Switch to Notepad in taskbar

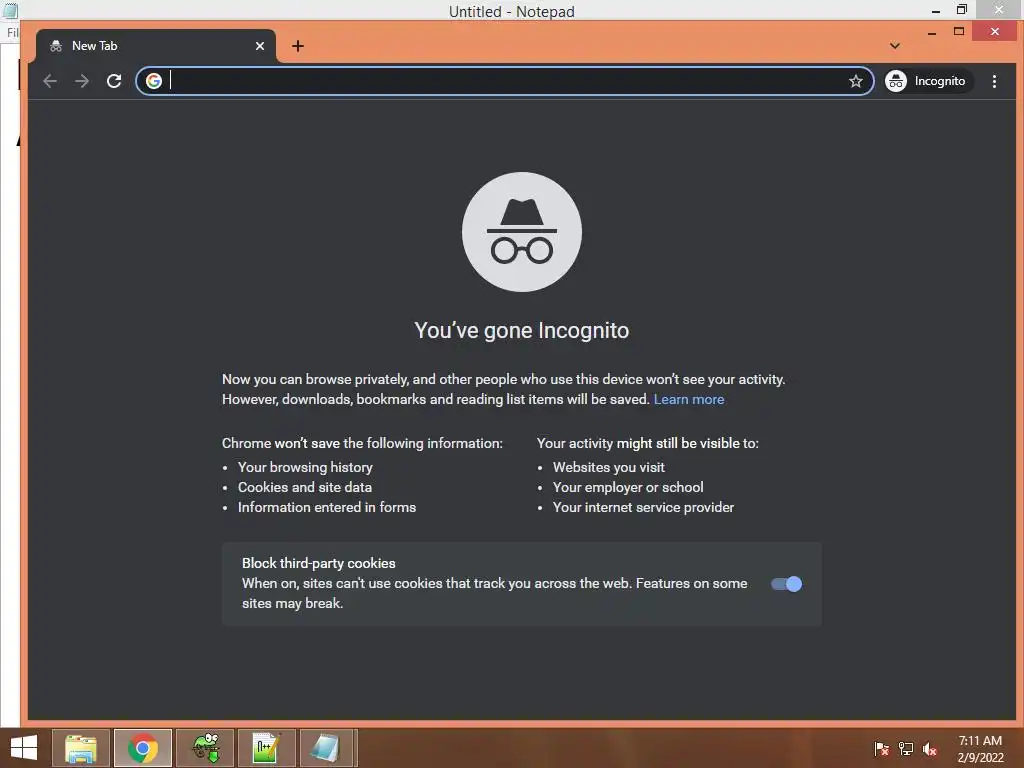click(326, 748)
